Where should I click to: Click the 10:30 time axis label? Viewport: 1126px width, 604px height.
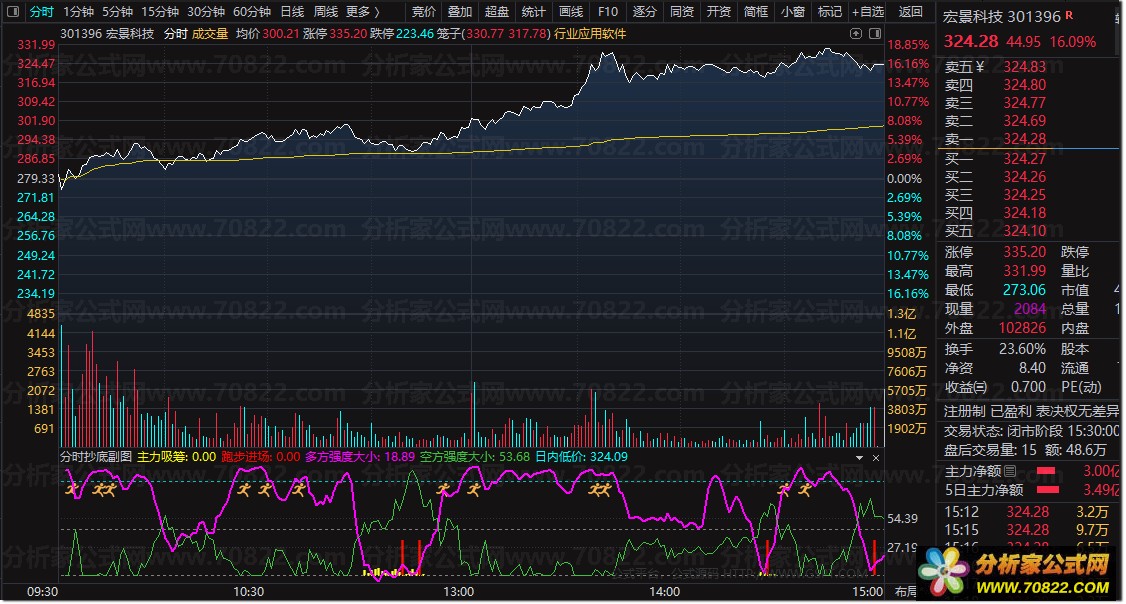point(248,592)
